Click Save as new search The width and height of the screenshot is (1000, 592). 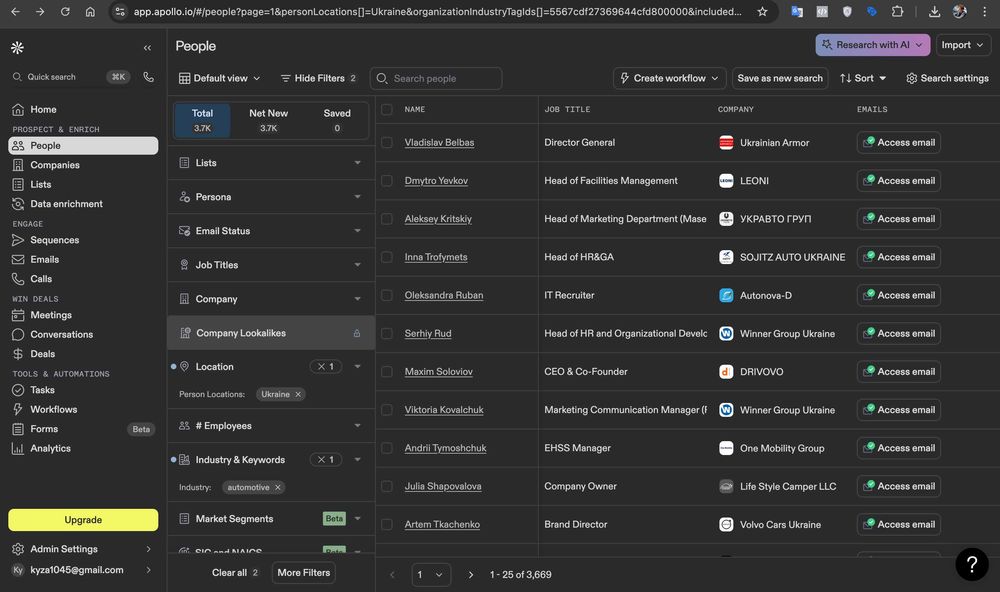tap(780, 78)
